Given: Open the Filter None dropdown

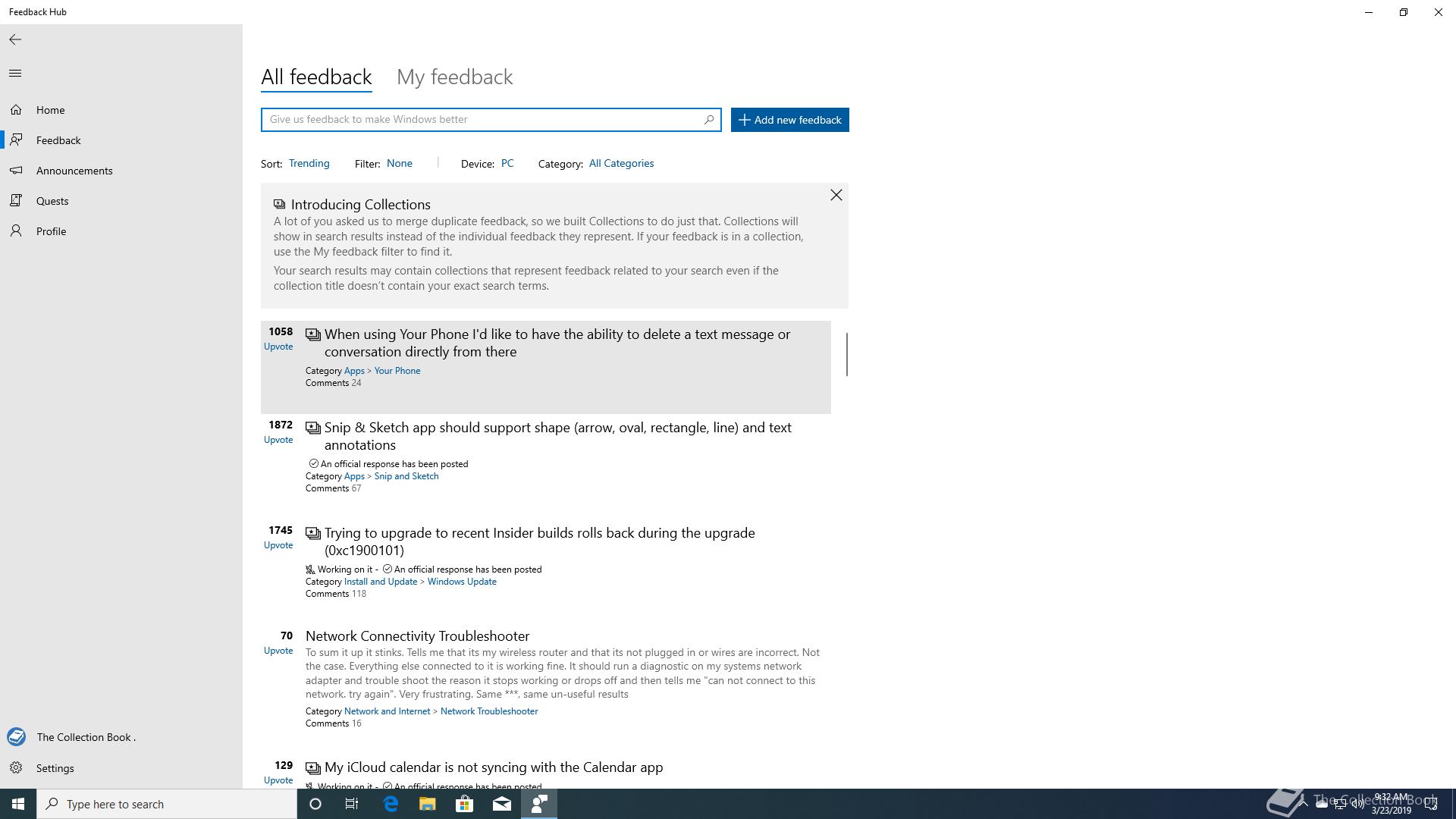Looking at the screenshot, I should (x=399, y=164).
